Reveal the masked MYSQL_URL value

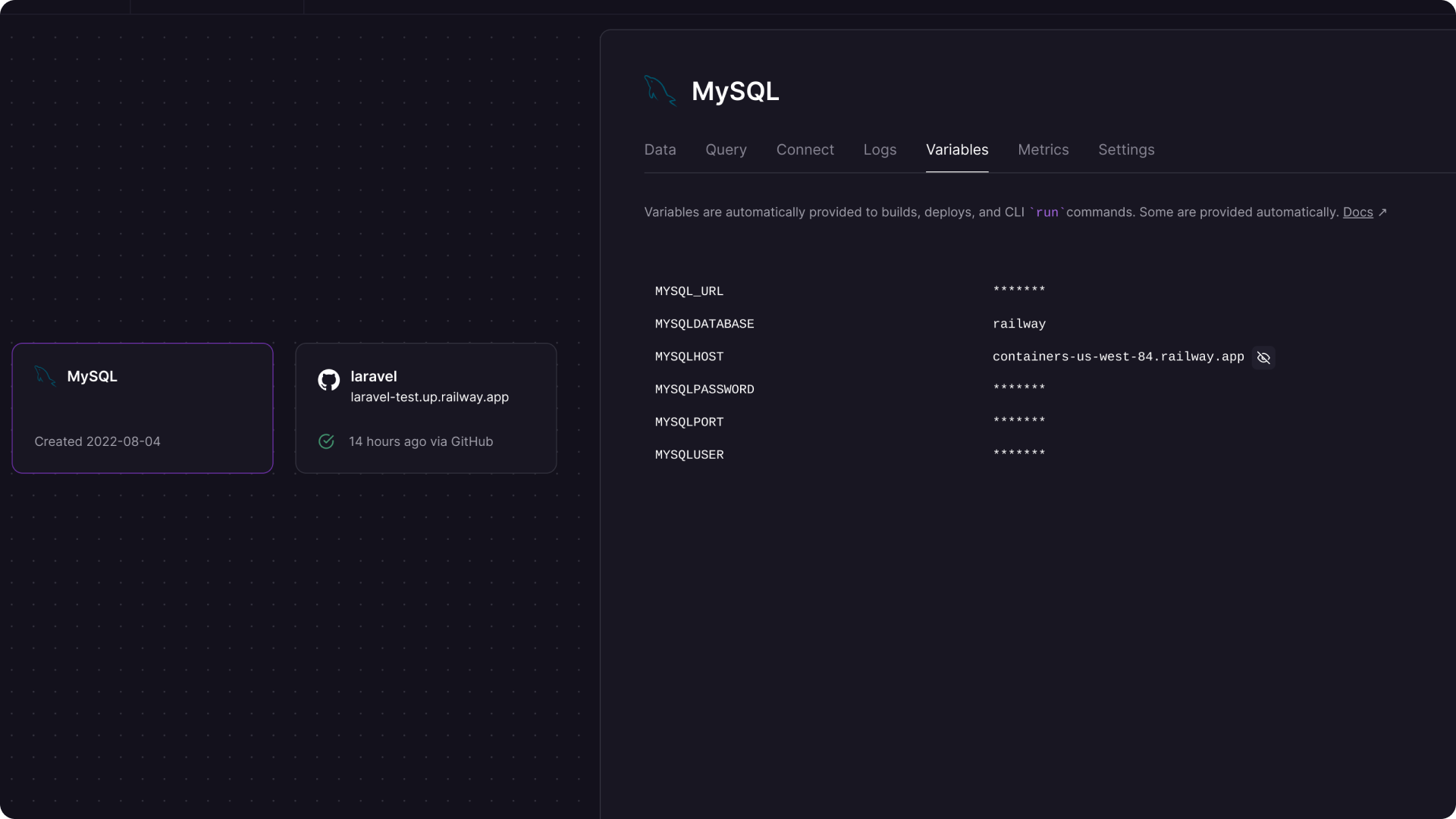click(1018, 291)
